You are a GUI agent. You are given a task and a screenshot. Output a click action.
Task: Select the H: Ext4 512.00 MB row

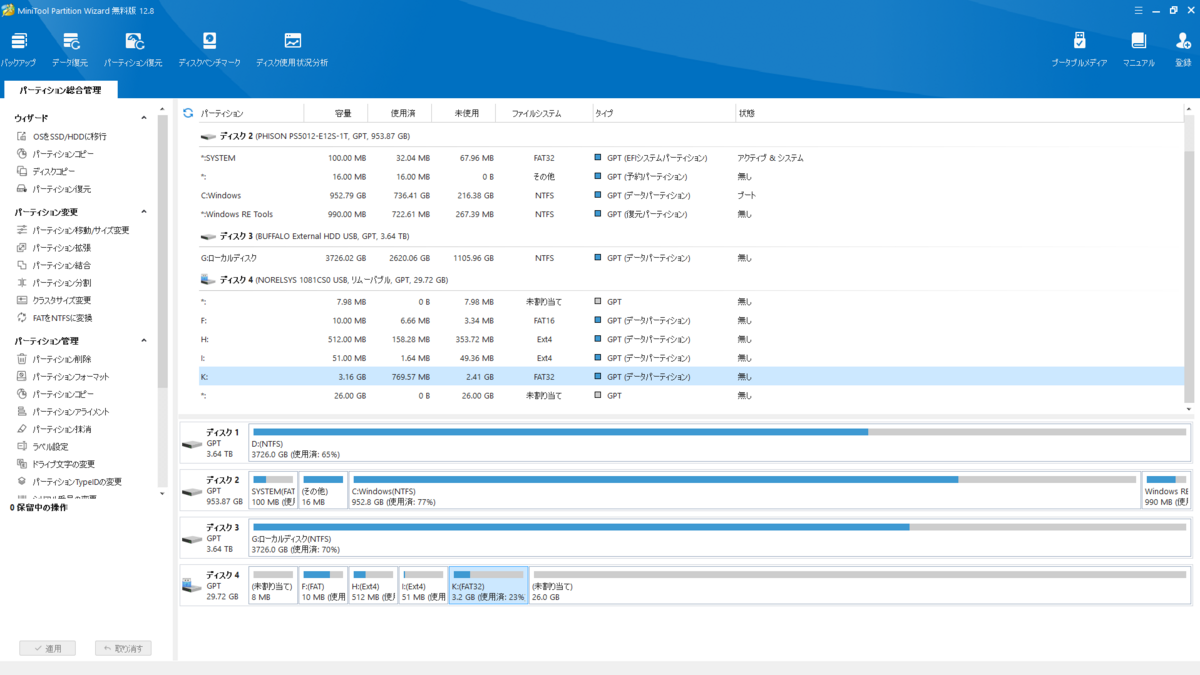tap(690, 339)
